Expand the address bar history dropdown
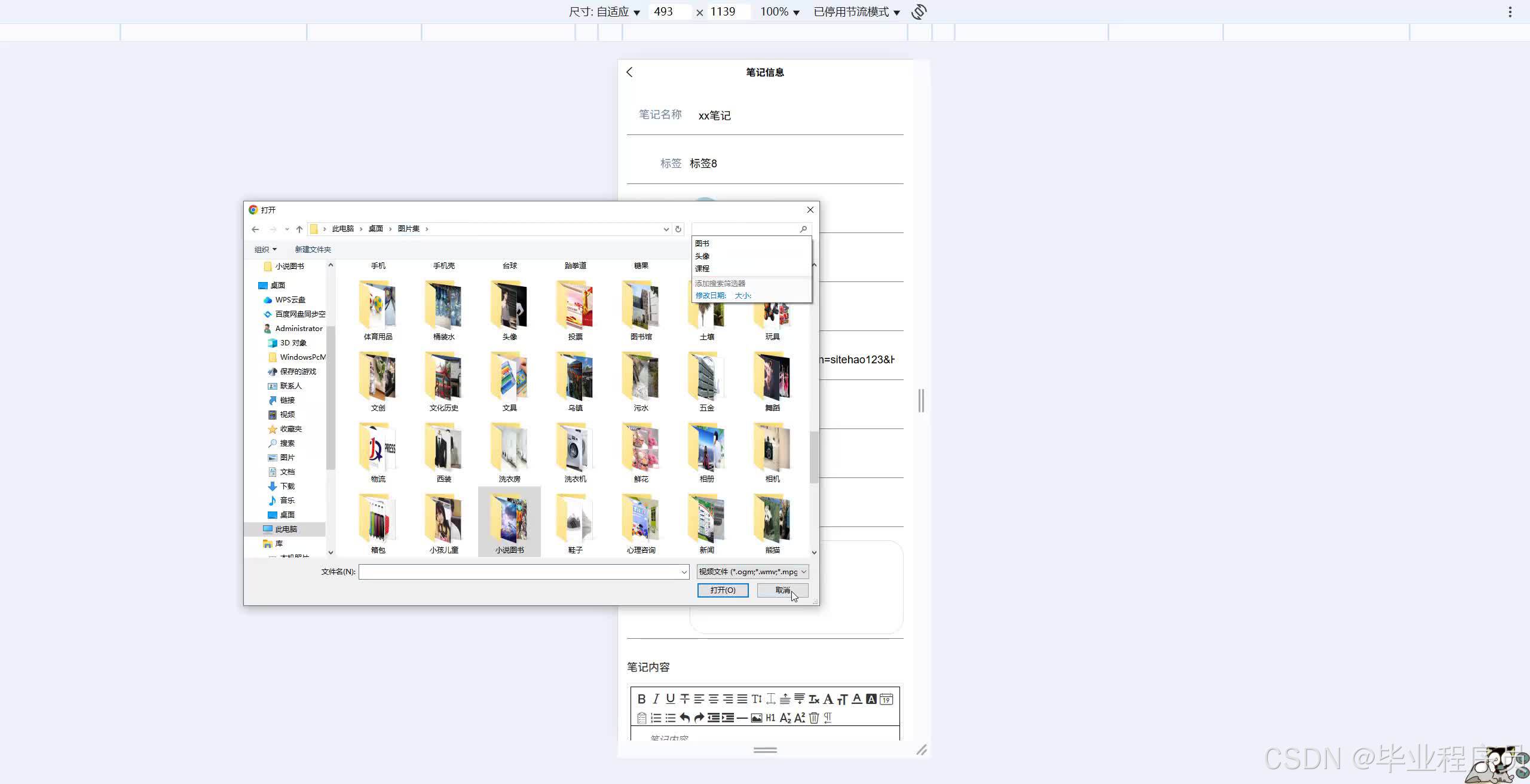 click(x=666, y=229)
